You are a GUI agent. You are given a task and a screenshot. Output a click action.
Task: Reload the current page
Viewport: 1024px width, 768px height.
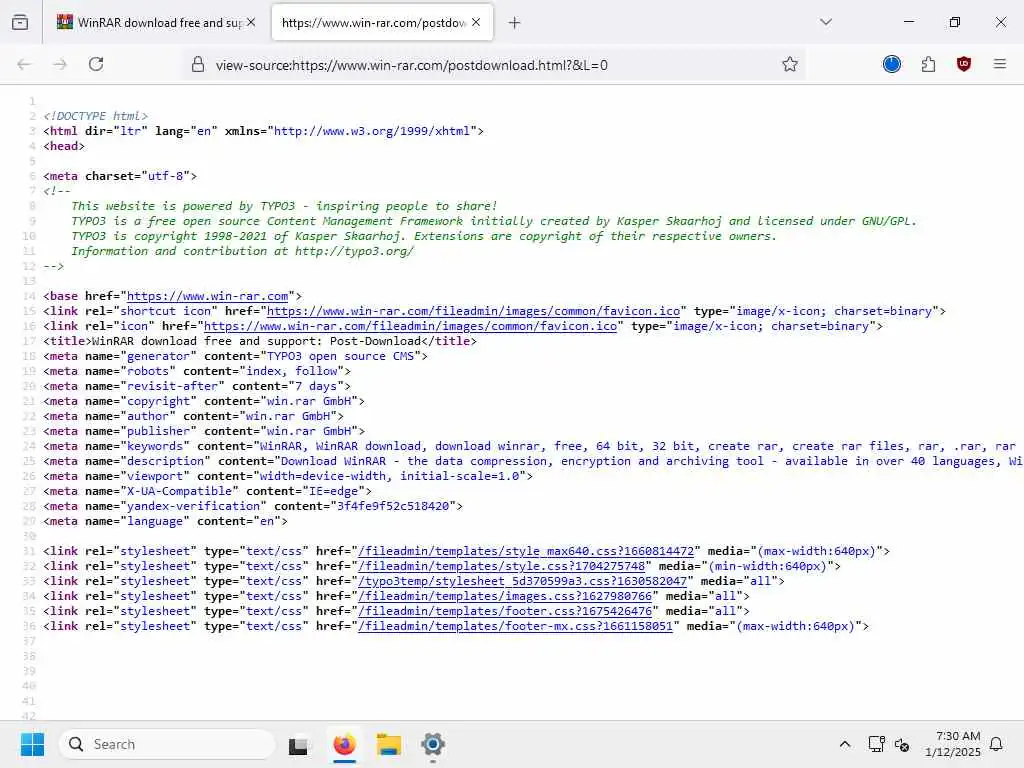pos(96,64)
